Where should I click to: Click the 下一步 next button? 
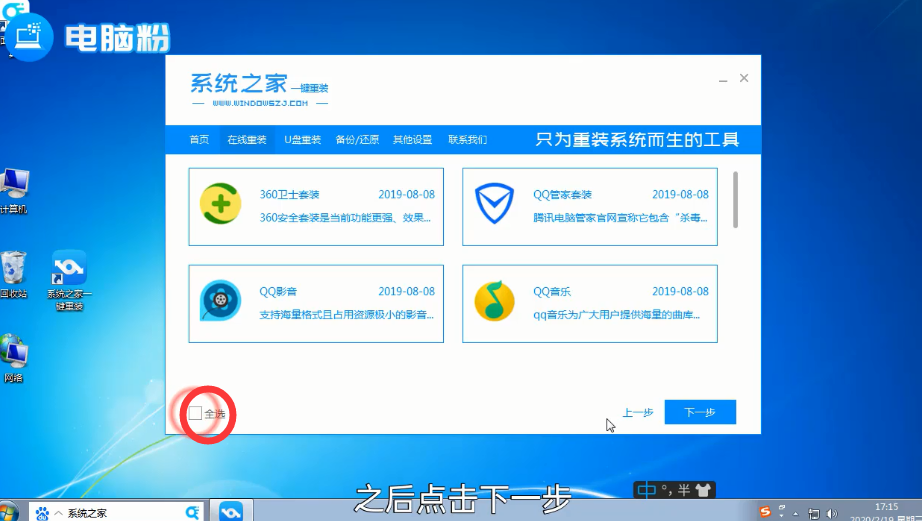click(700, 412)
